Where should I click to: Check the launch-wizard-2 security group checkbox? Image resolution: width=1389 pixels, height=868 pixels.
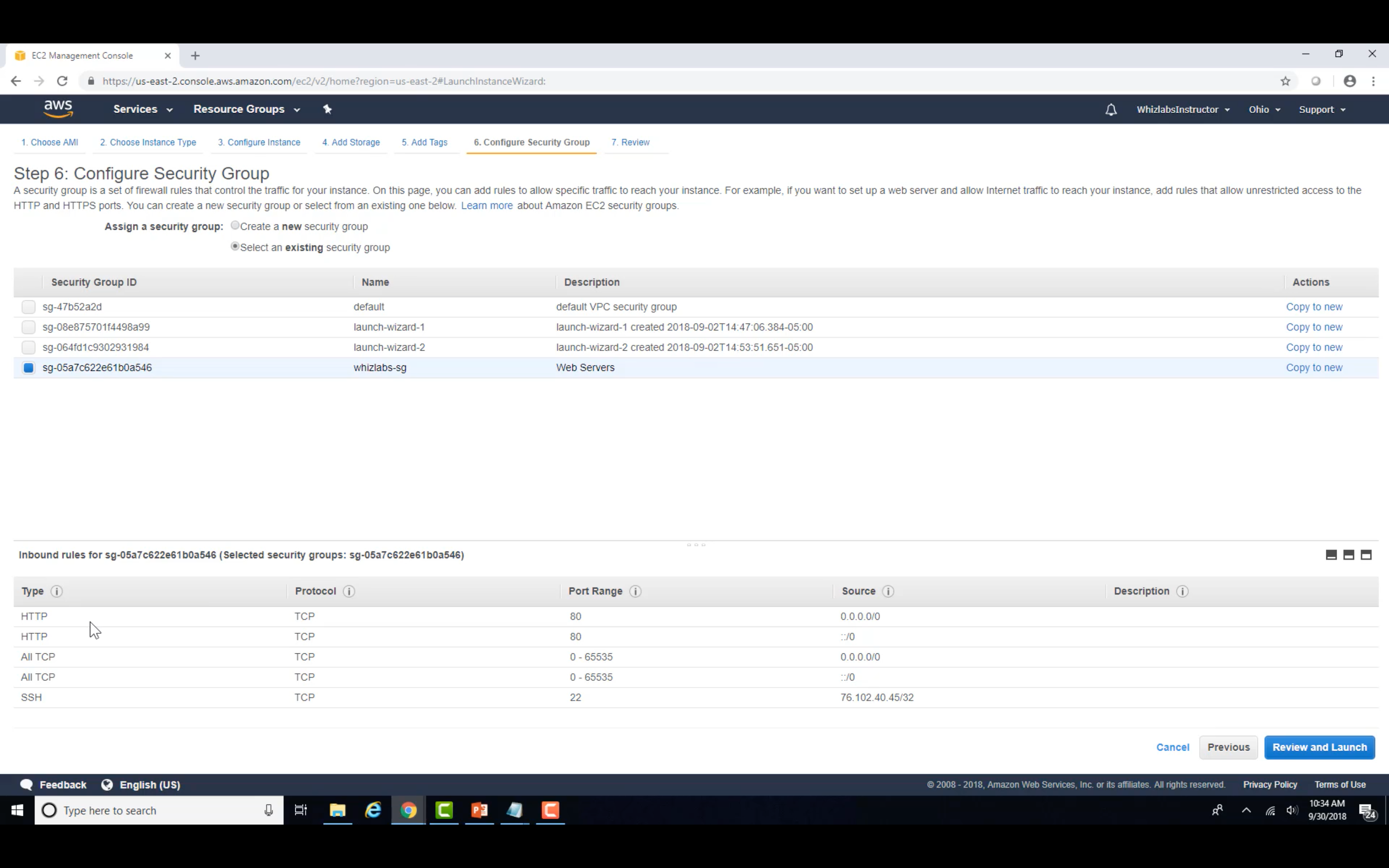[28, 347]
